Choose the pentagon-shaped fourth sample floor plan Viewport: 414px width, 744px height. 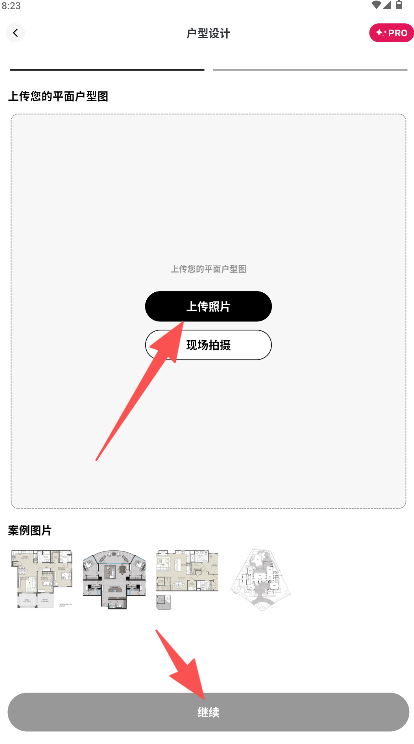click(x=260, y=579)
